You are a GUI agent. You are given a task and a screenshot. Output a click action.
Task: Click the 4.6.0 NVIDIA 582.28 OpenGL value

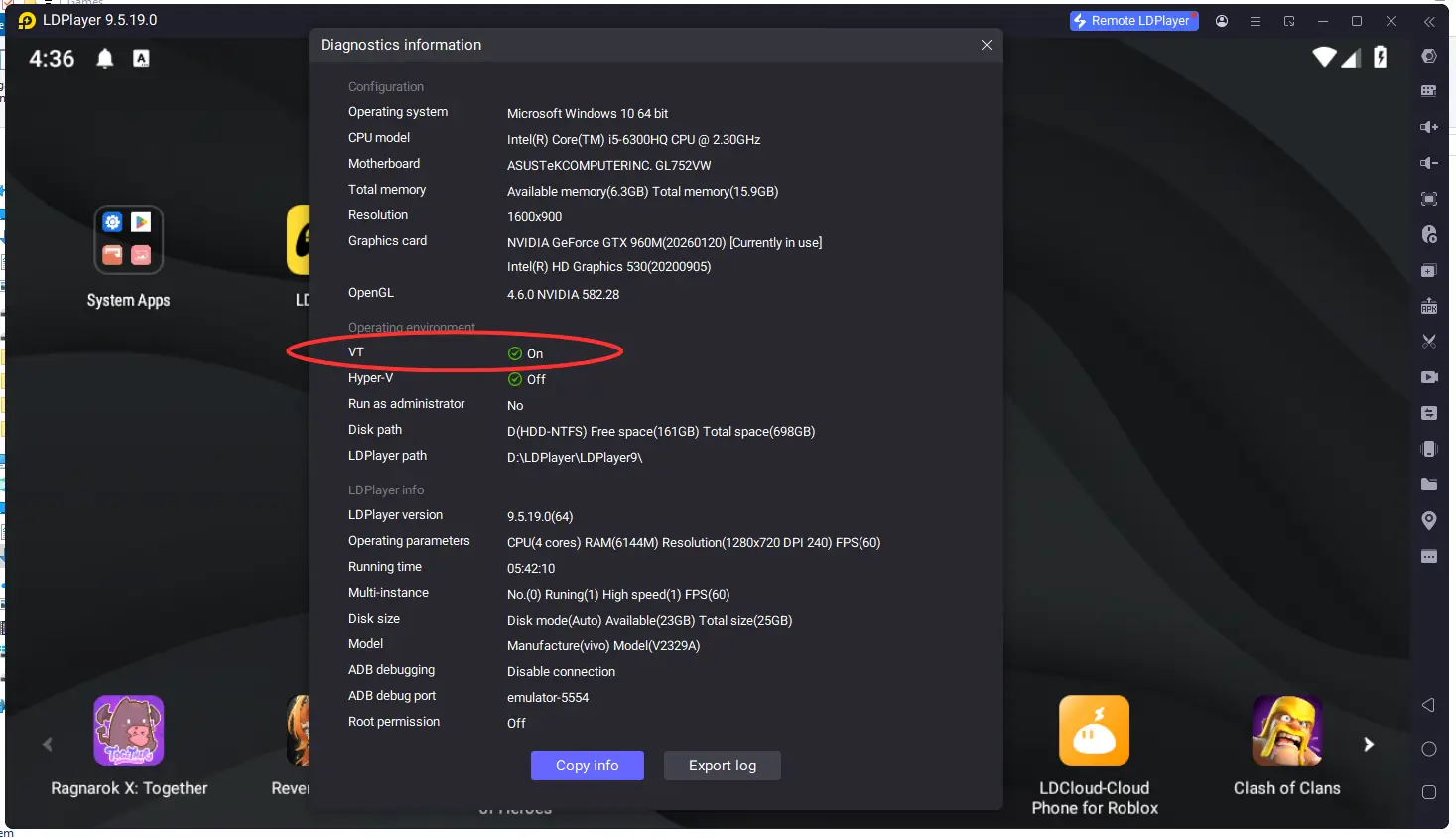[x=563, y=295]
